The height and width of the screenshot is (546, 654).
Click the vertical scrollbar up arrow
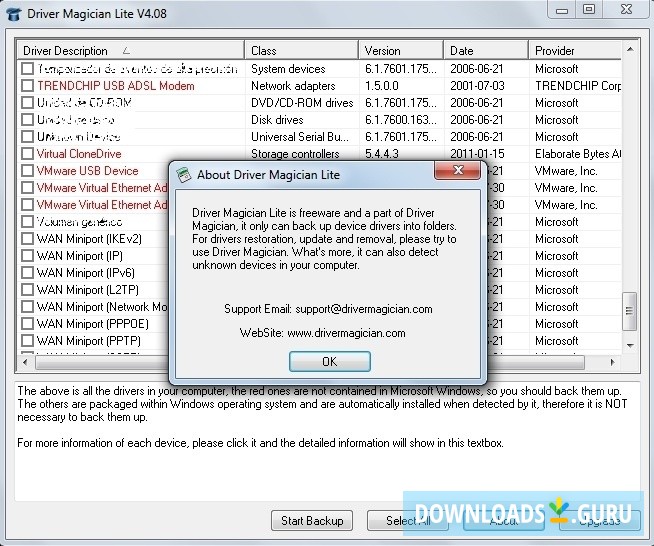point(630,49)
